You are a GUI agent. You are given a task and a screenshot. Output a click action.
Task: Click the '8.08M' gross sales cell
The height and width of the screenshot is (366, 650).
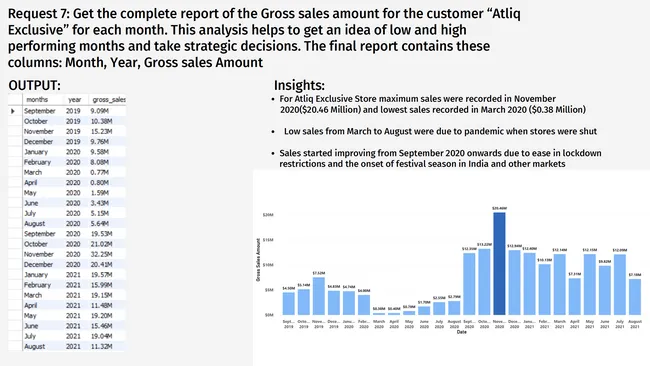(x=99, y=162)
